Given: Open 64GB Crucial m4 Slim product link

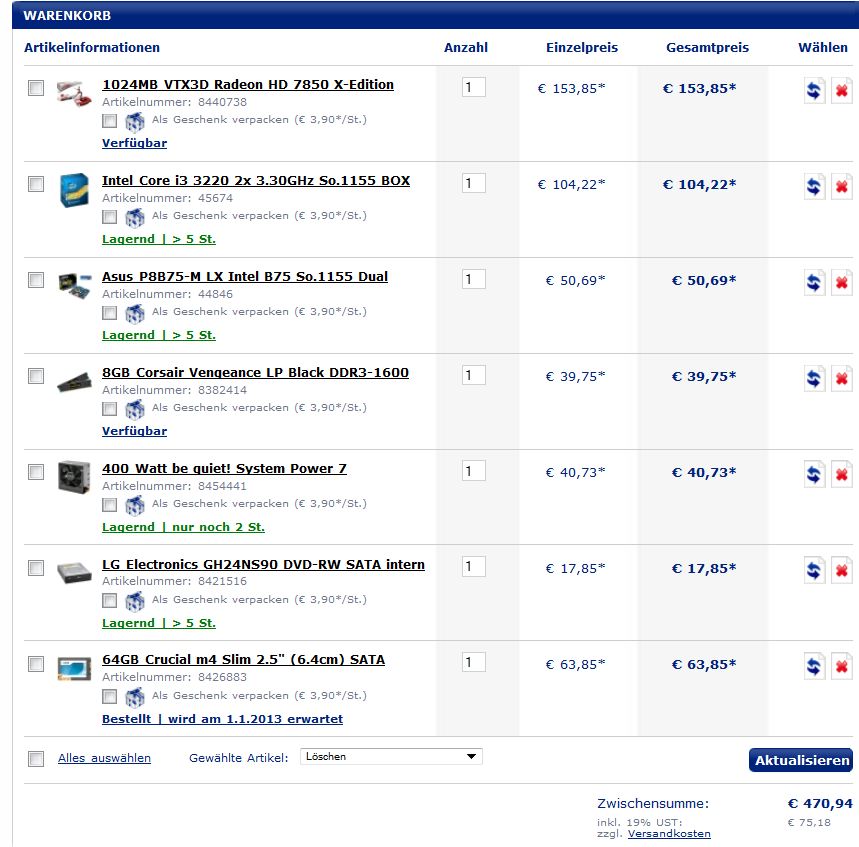Looking at the screenshot, I should 243,660.
